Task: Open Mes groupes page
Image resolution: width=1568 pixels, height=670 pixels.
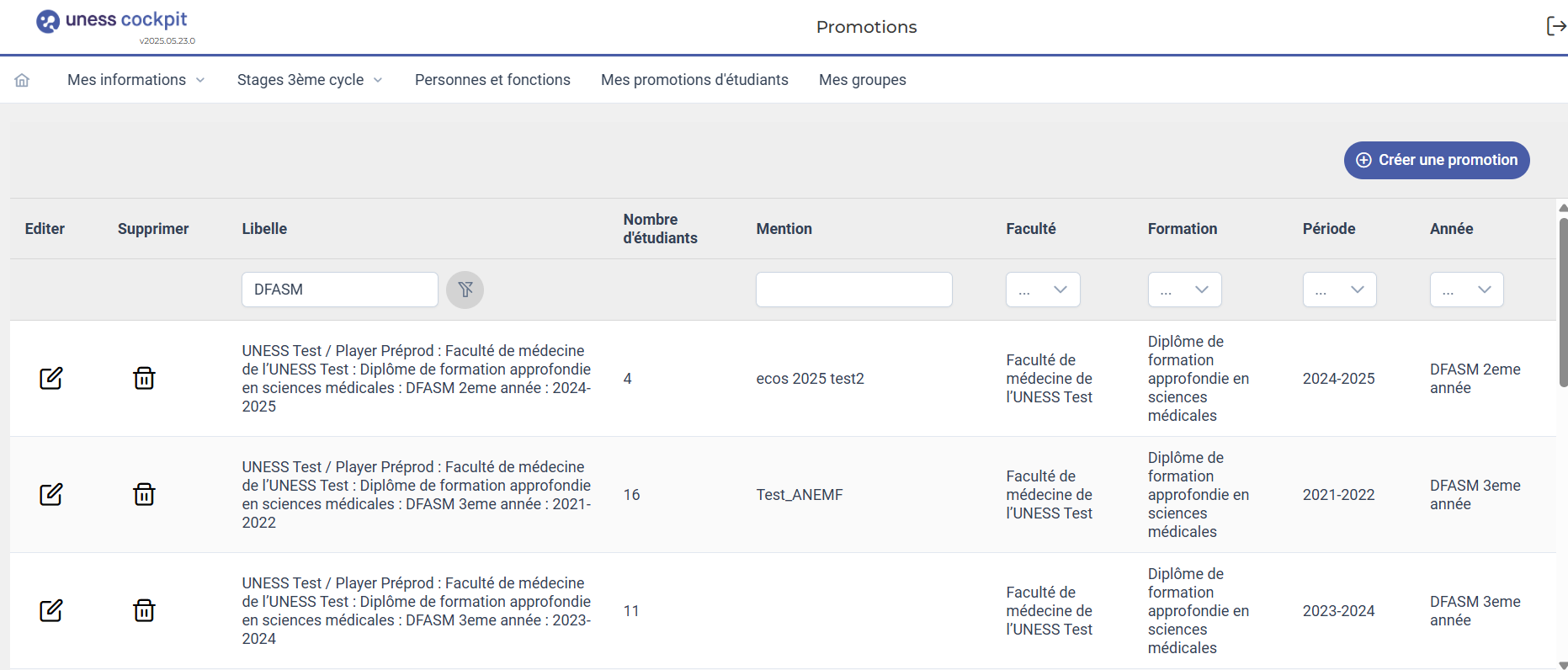Action: (x=863, y=80)
